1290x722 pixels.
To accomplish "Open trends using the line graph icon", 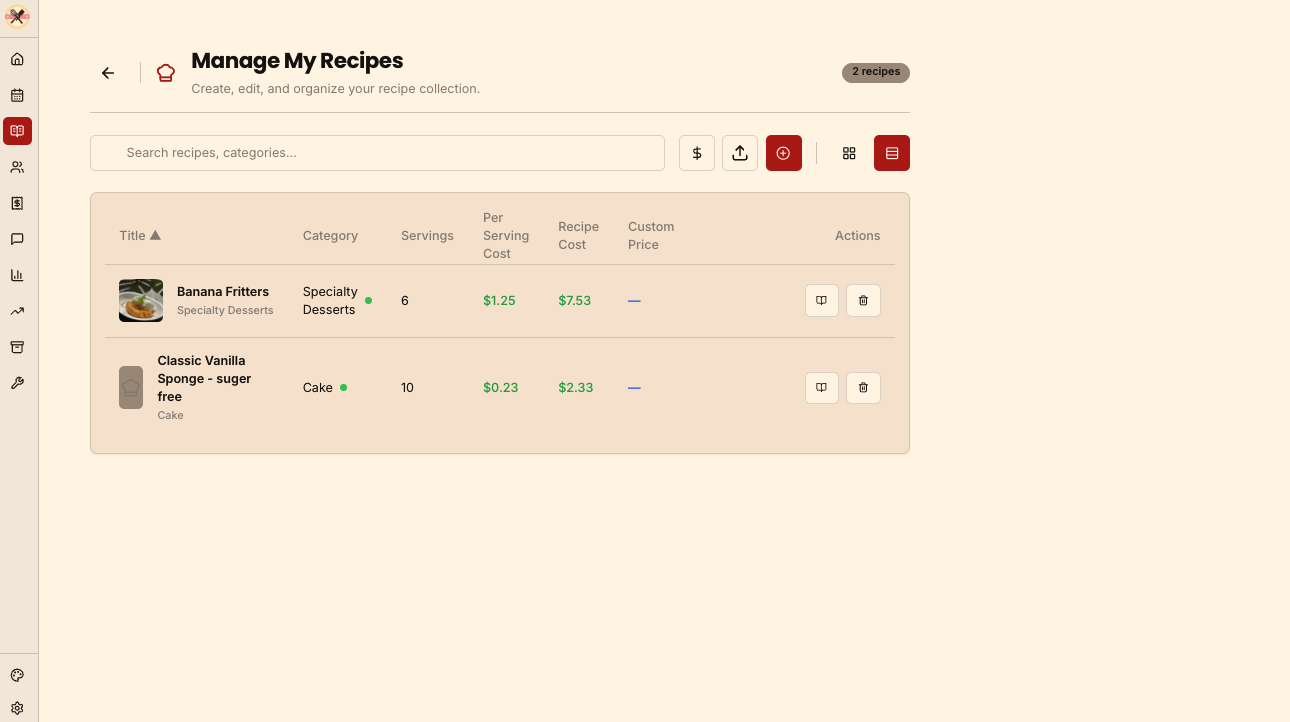I will click(17, 311).
